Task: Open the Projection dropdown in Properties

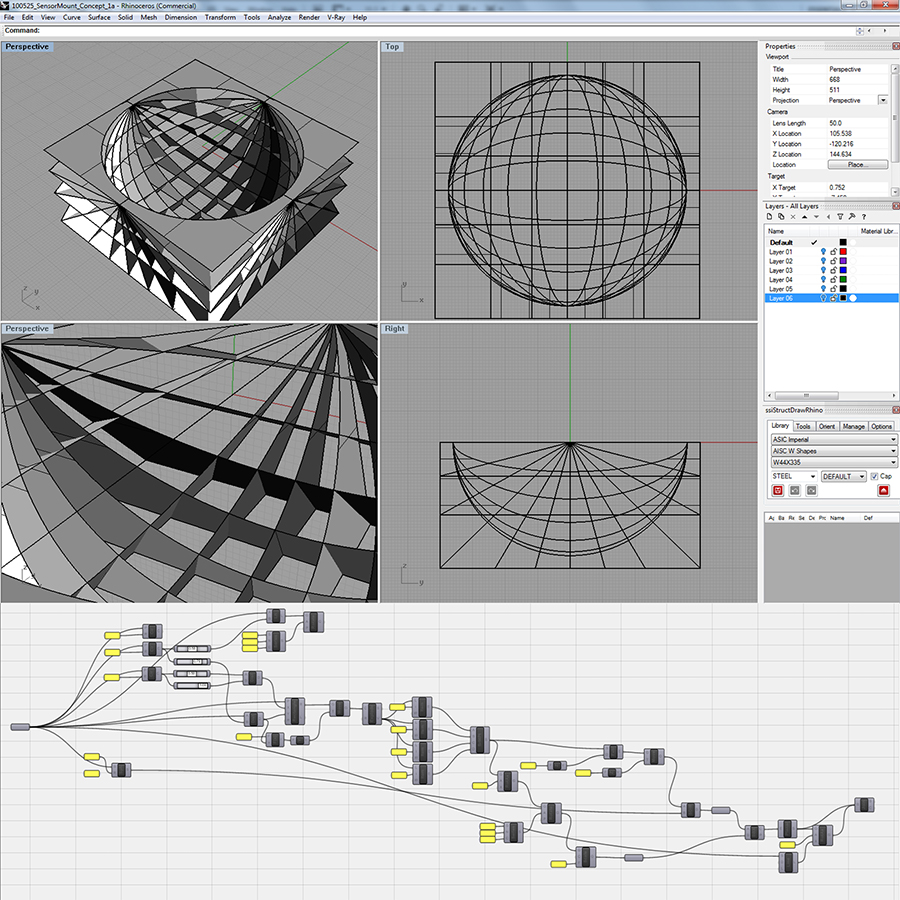Action: [x=883, y=100]
